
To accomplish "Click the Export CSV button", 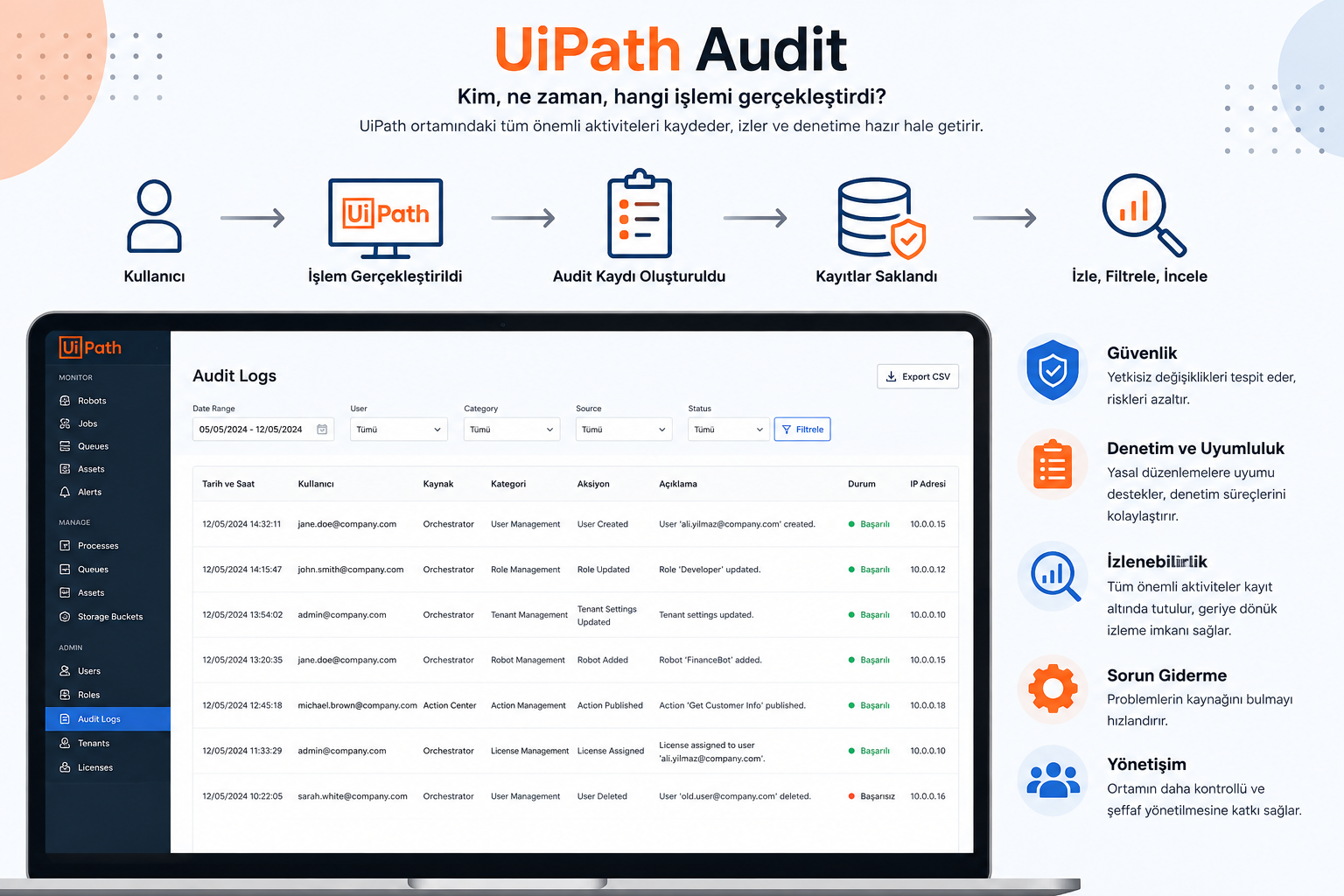I will (918, 376).
